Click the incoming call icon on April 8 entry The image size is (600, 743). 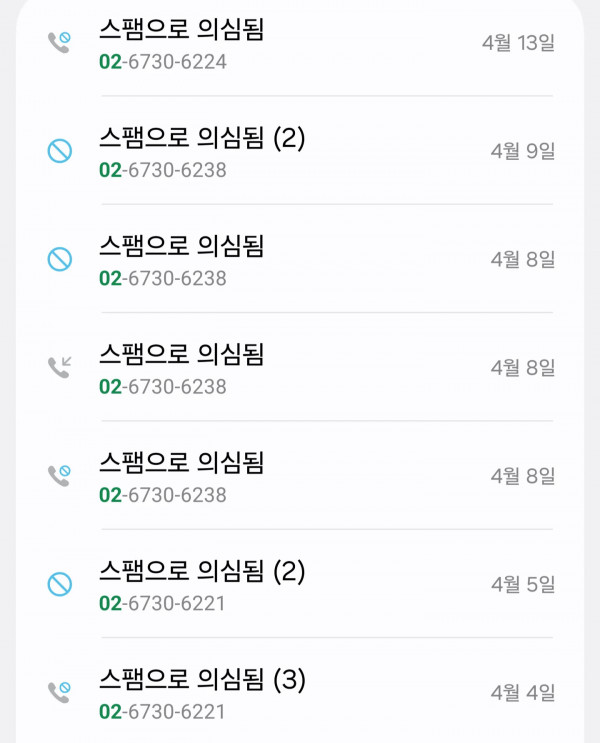click(60, 367)
